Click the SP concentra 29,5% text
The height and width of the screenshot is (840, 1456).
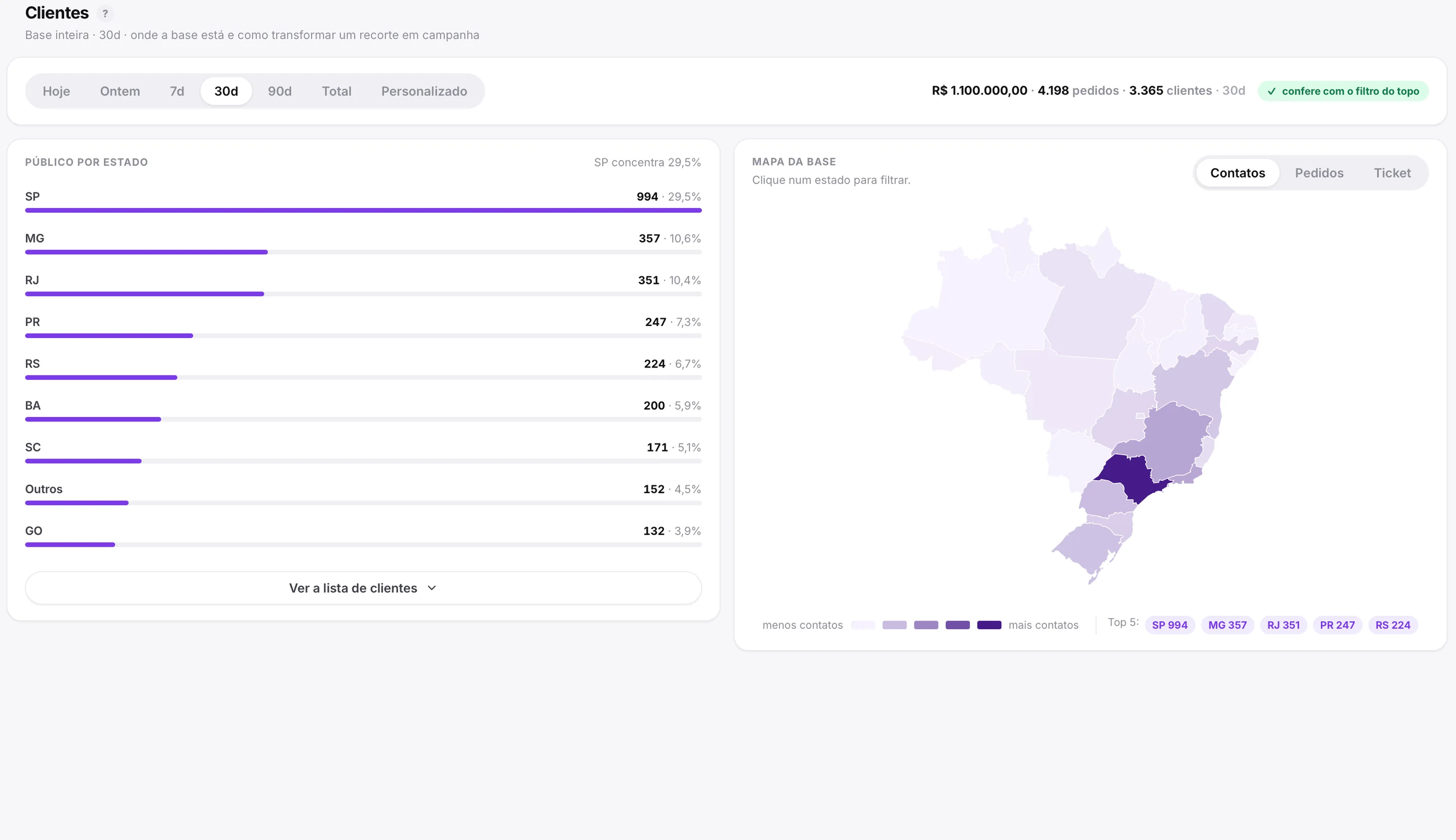[x=647, y=163]
